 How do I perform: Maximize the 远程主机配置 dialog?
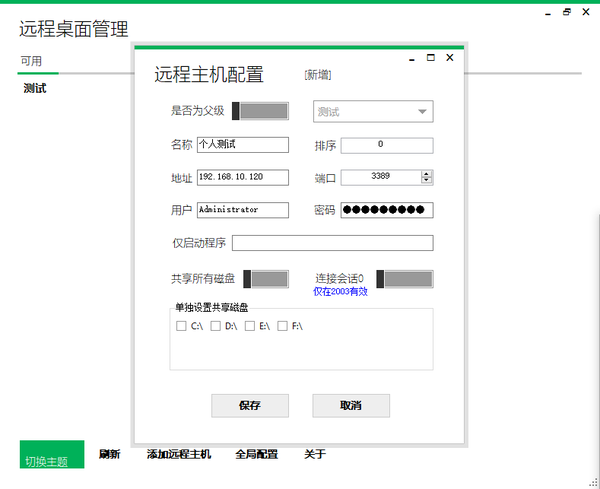(x=430, y=57)
